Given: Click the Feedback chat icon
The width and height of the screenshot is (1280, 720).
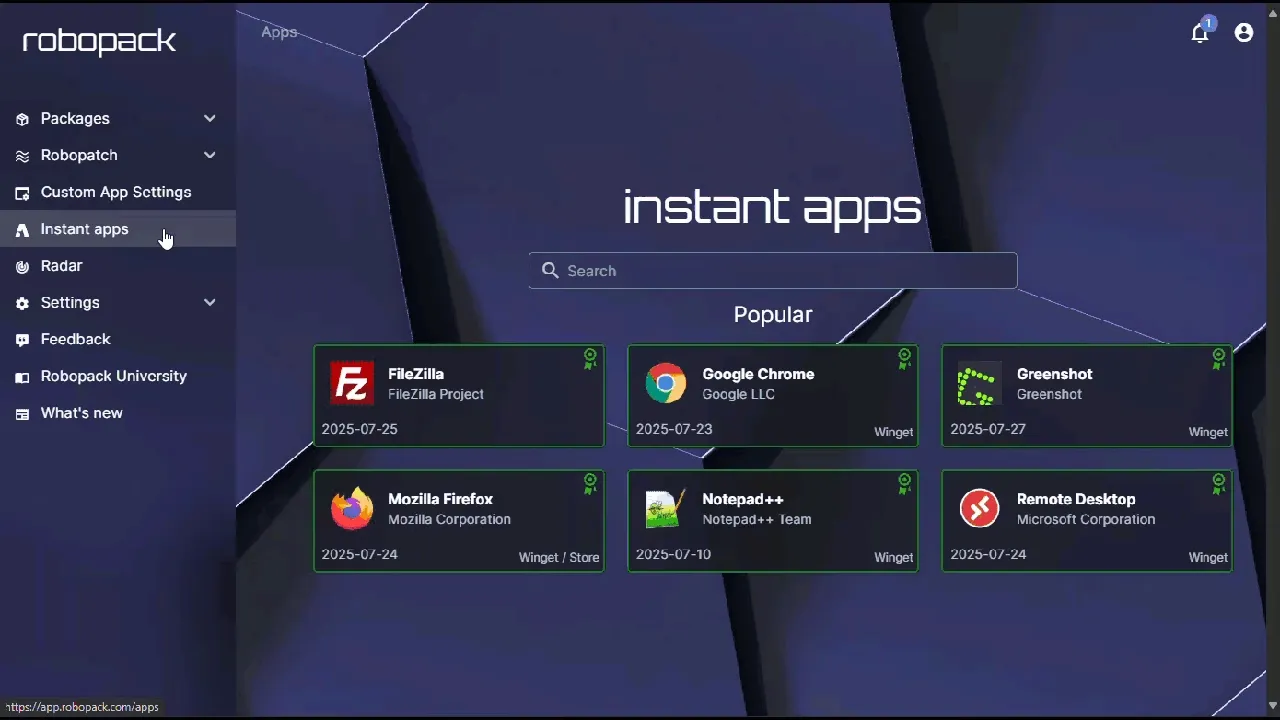Looking at the screenshot, I should pyautogui.click(x=22, y=340).
